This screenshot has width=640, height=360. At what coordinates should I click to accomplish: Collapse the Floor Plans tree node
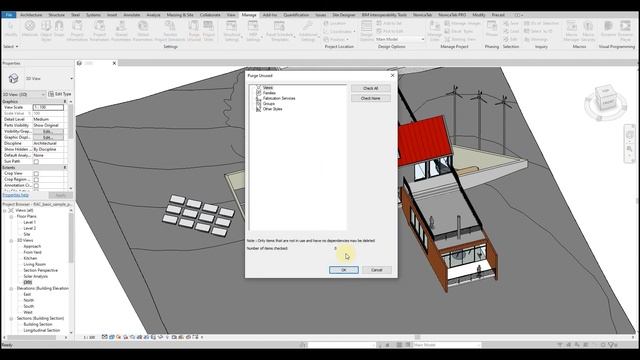pyautogui.click(x=11, y=216)
